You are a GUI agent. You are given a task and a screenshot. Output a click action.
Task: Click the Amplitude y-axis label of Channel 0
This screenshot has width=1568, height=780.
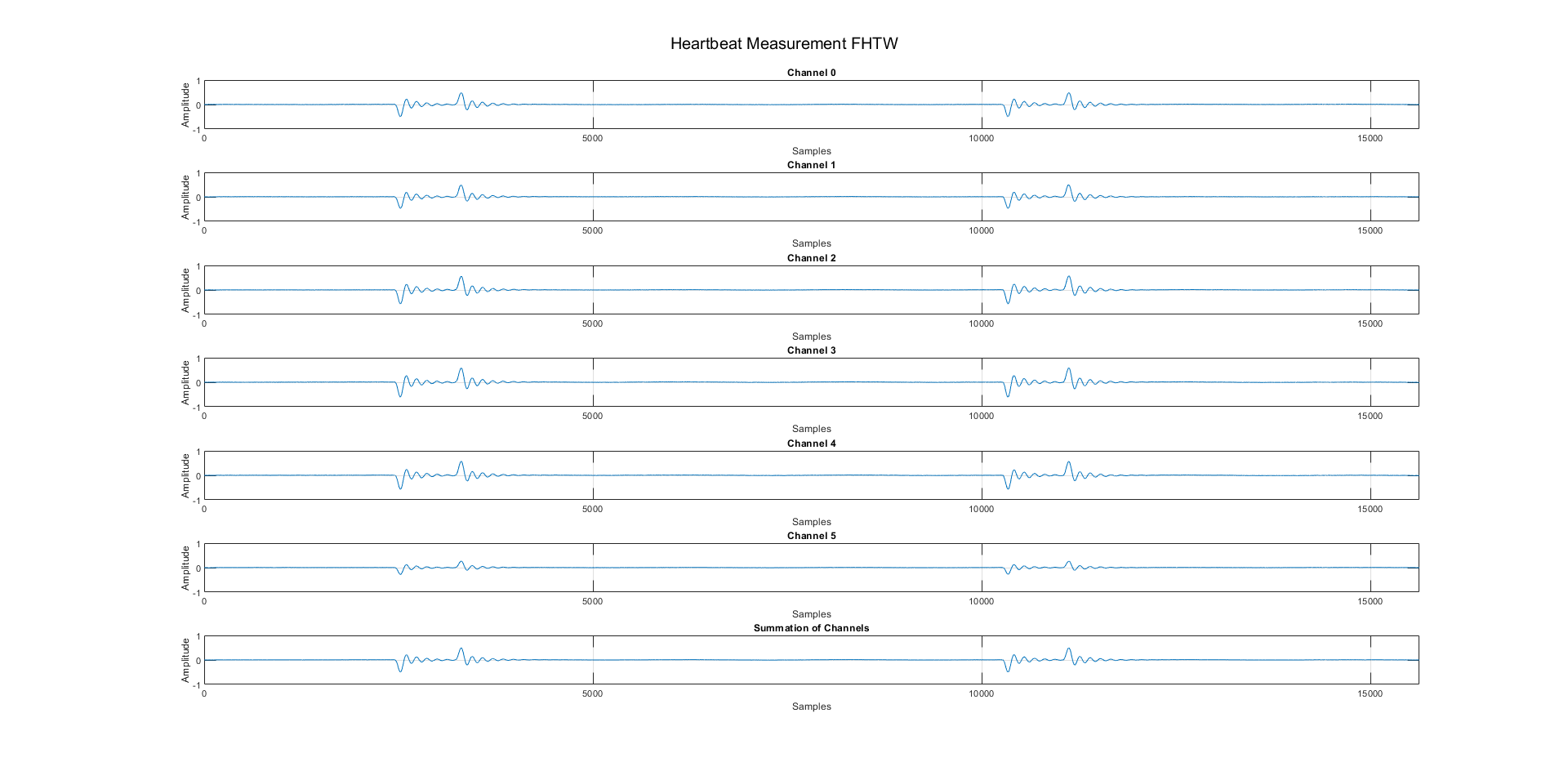coord(185,105)
